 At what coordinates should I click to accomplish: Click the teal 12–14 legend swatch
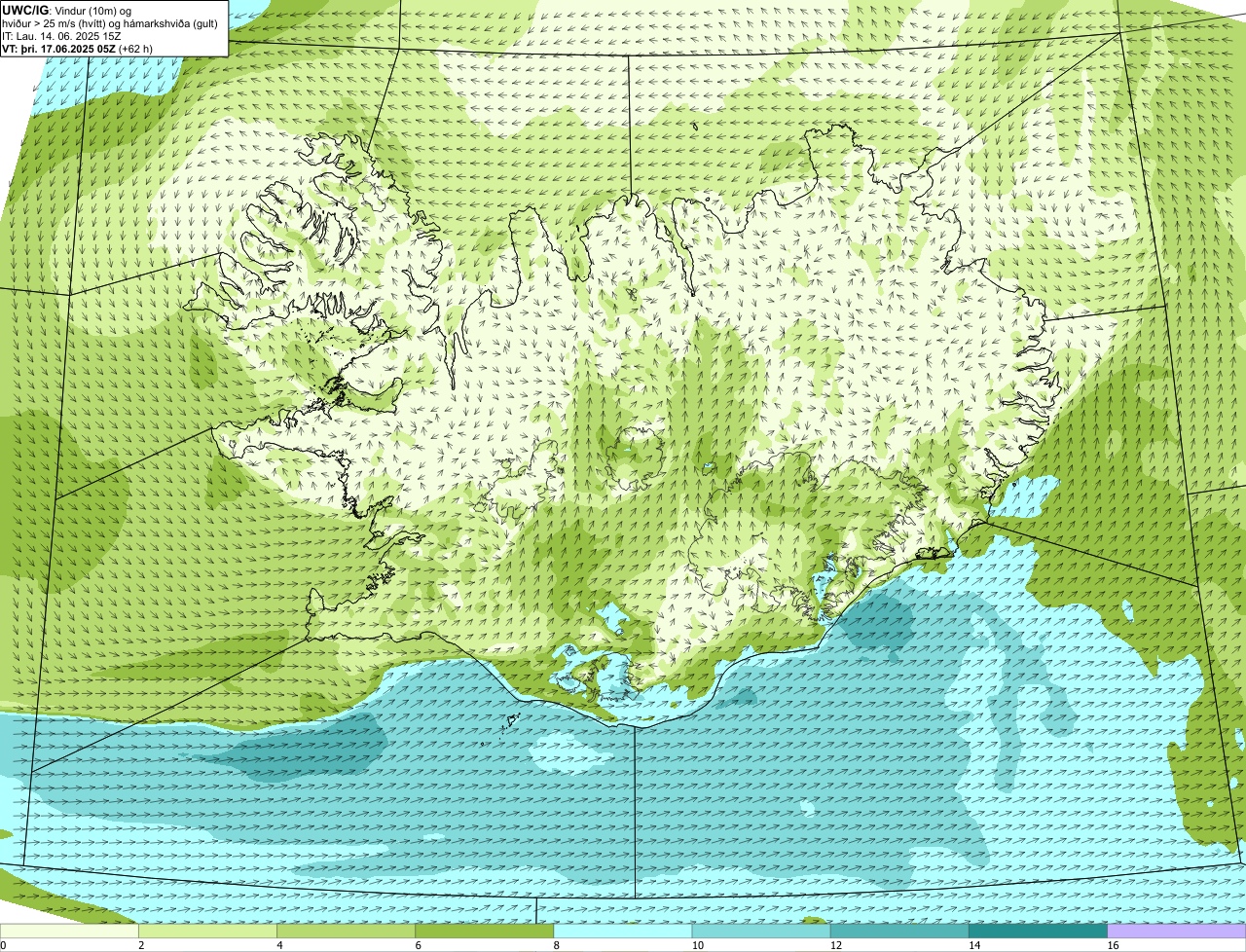[x=899, y=931]
